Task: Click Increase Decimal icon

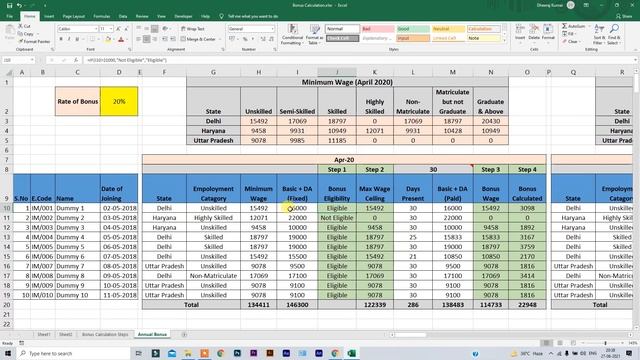Action: [263, 39]
